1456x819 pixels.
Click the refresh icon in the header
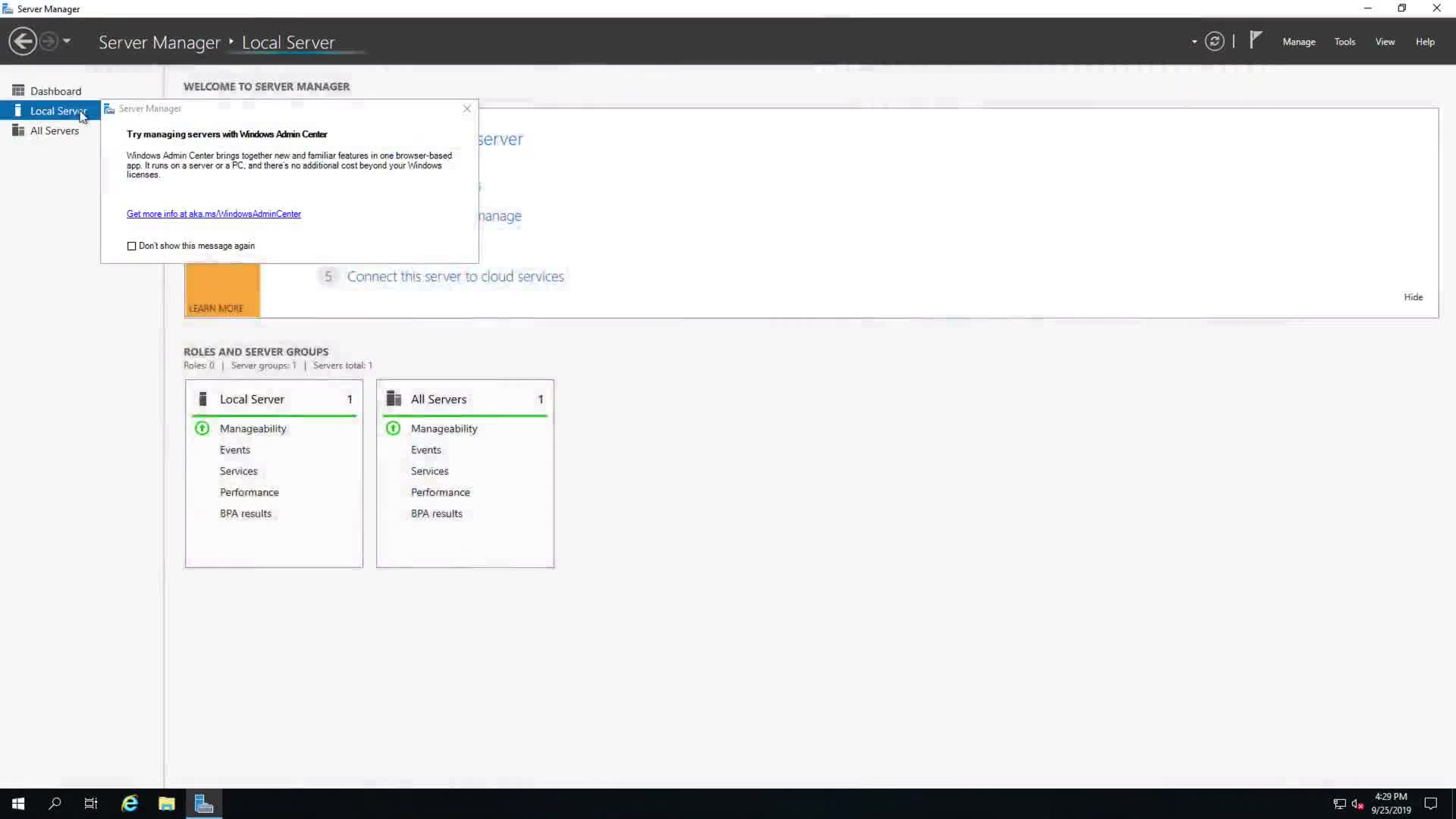(1214, 42)
